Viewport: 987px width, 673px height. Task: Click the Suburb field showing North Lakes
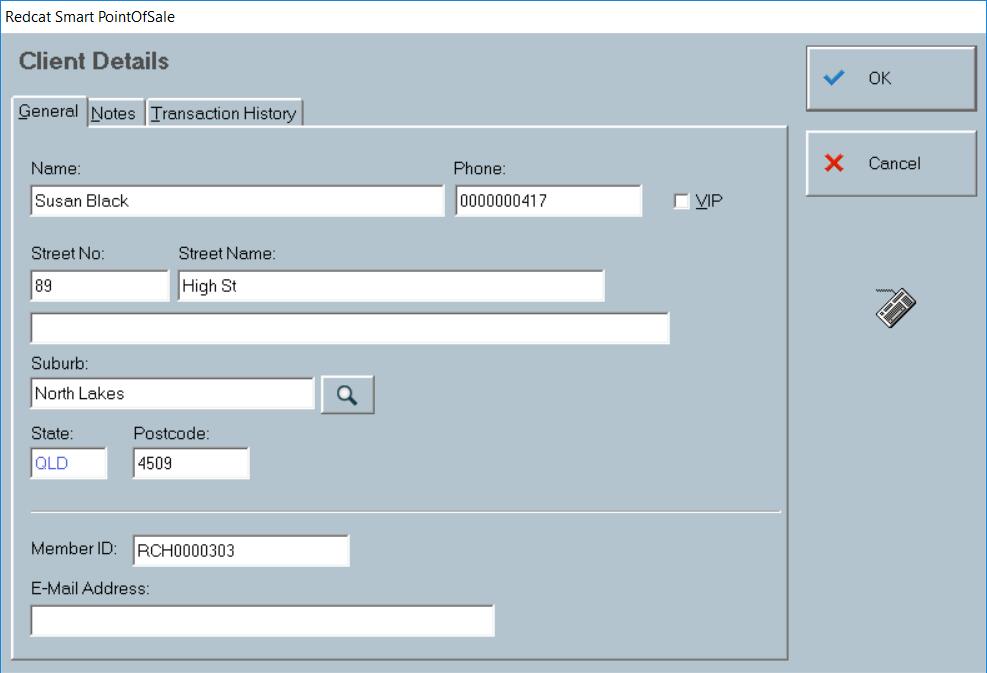[172, 394]
